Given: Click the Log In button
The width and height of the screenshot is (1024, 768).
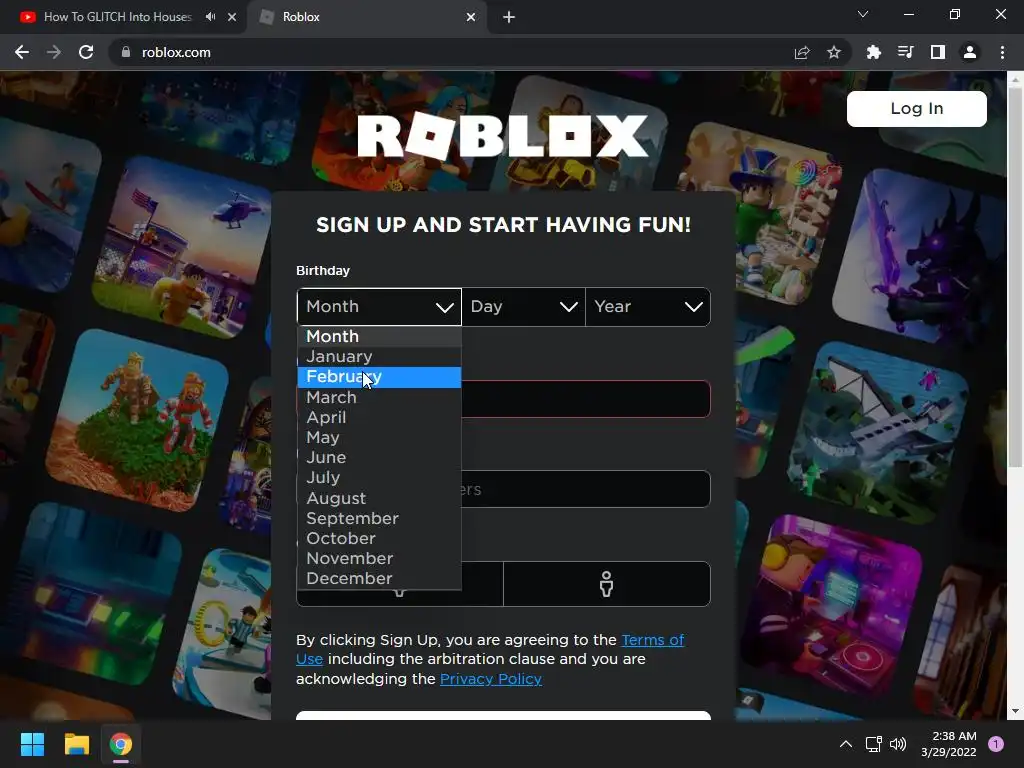Looking at the screenshot, I should point(916,108).
